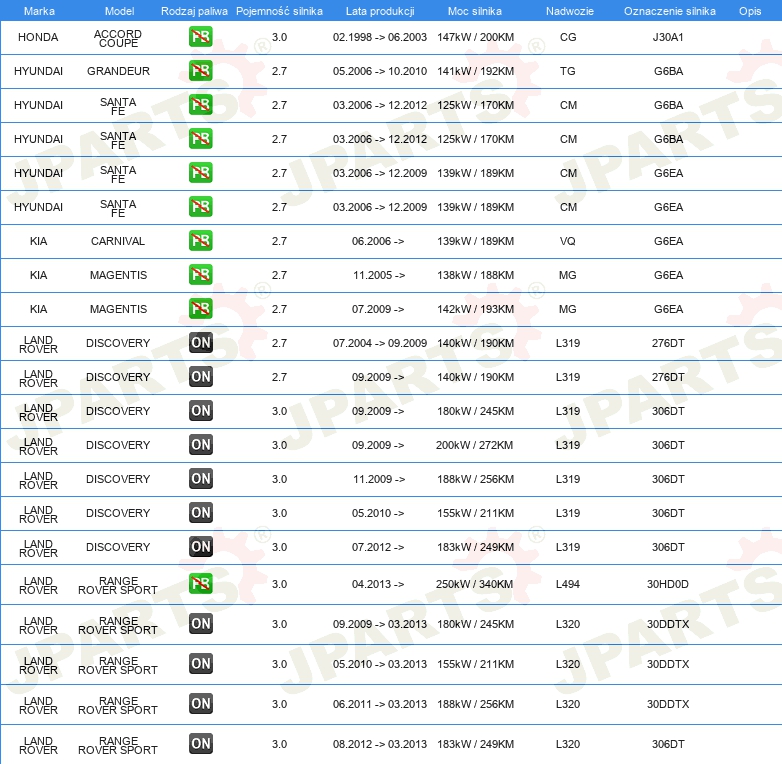This screenshot has height=764, width=782.
Task: Select the ACCORD COUPE model cell
Action: point(118,38)
